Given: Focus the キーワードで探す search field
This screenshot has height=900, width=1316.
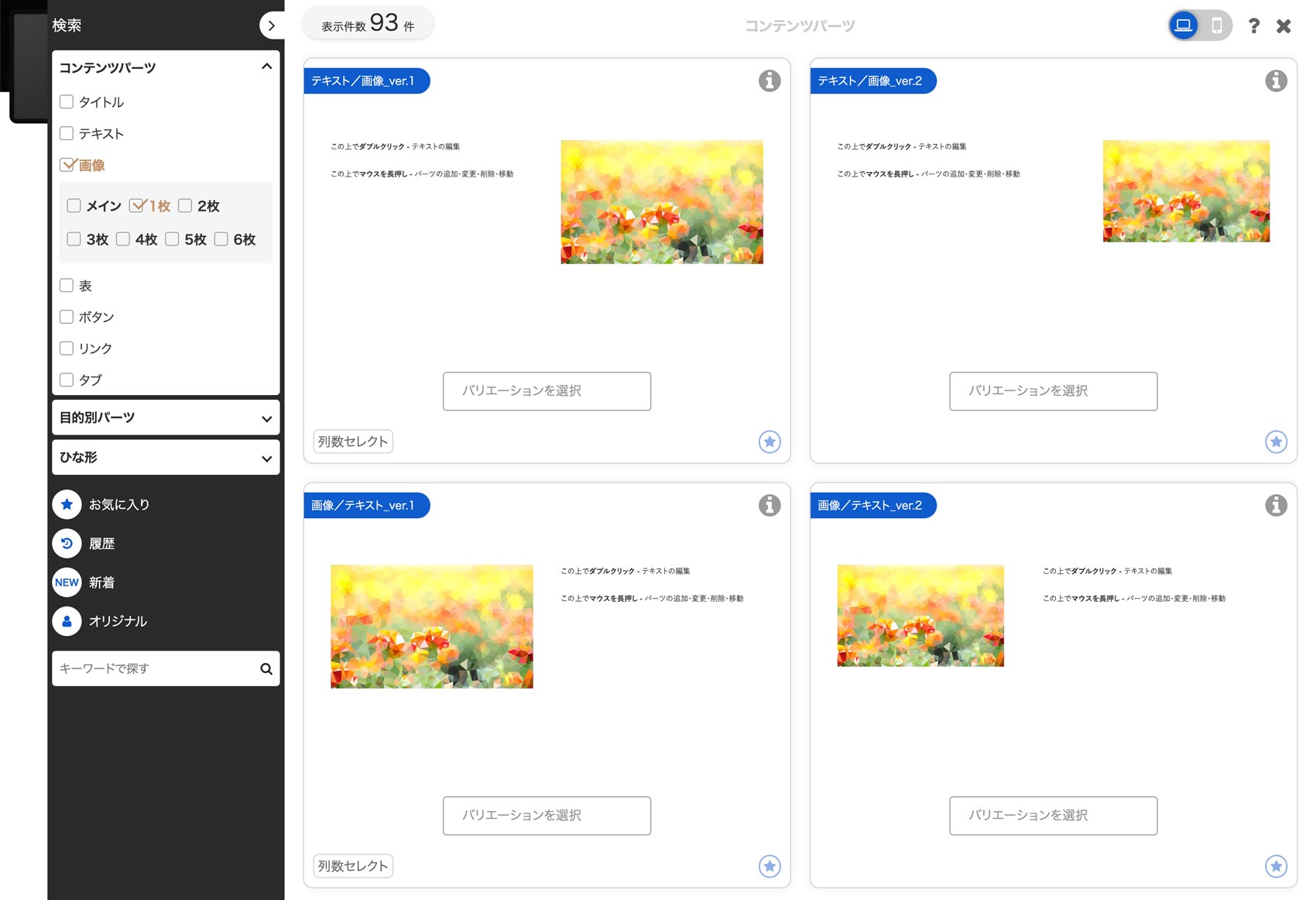Looking at the screenshot, I should point(155,668).
